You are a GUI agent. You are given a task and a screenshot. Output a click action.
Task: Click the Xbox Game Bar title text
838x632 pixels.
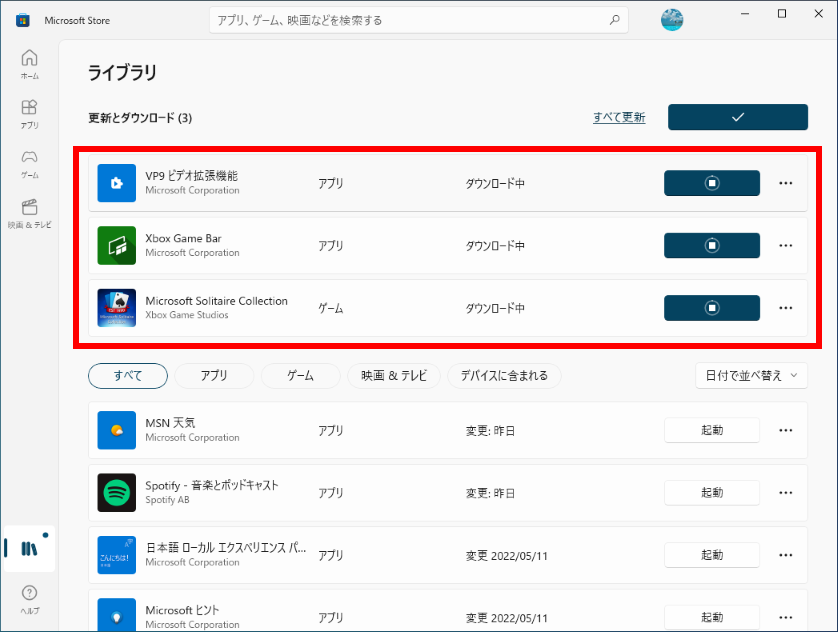[x=183, y=238]
